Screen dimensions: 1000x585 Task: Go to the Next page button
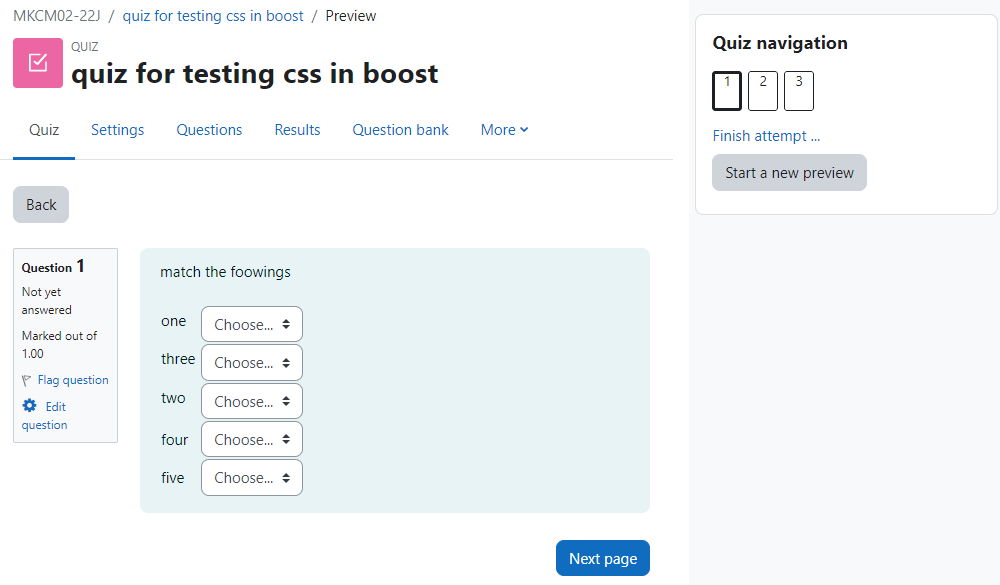click(603, 558)
